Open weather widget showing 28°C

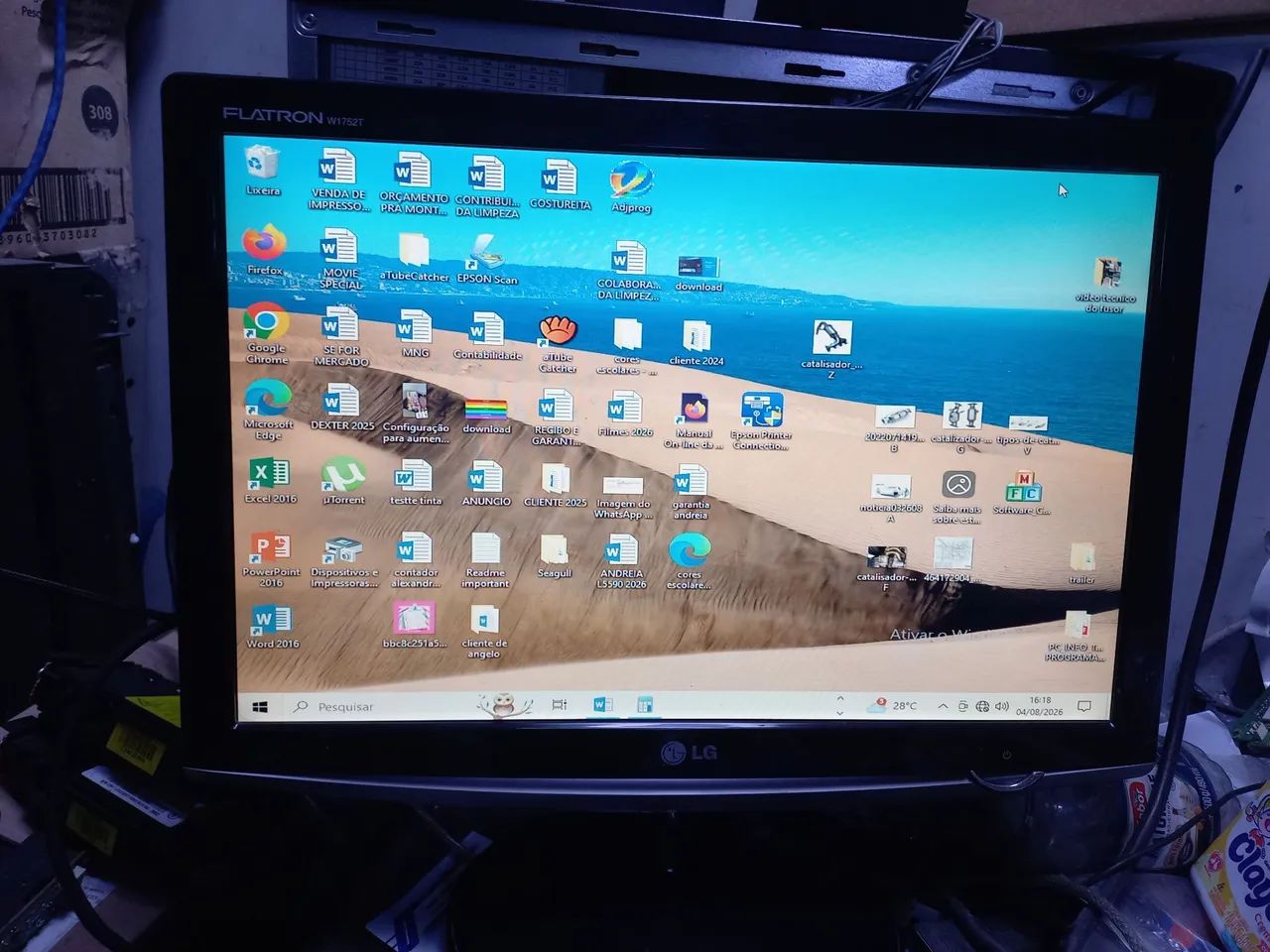point(891,706)
